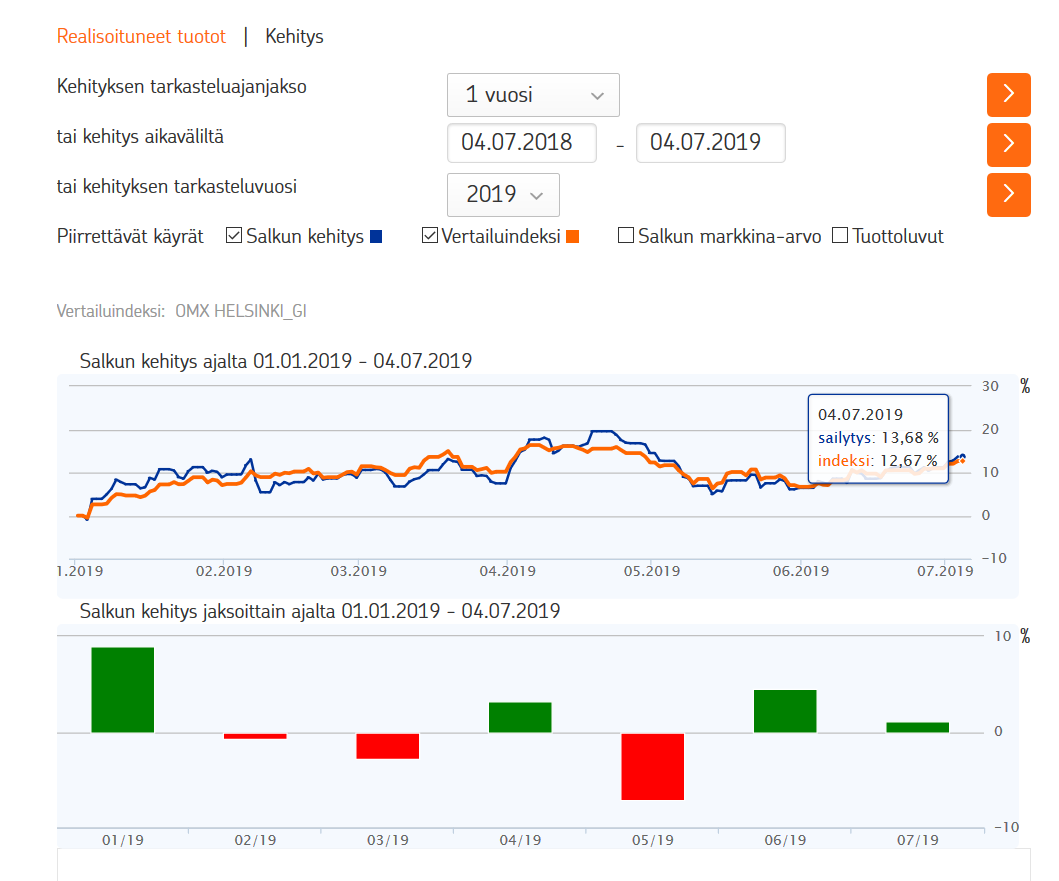Click the green 04/19 bar
The width and height of the screenshot is (1059, 881).
coord(520,717)
